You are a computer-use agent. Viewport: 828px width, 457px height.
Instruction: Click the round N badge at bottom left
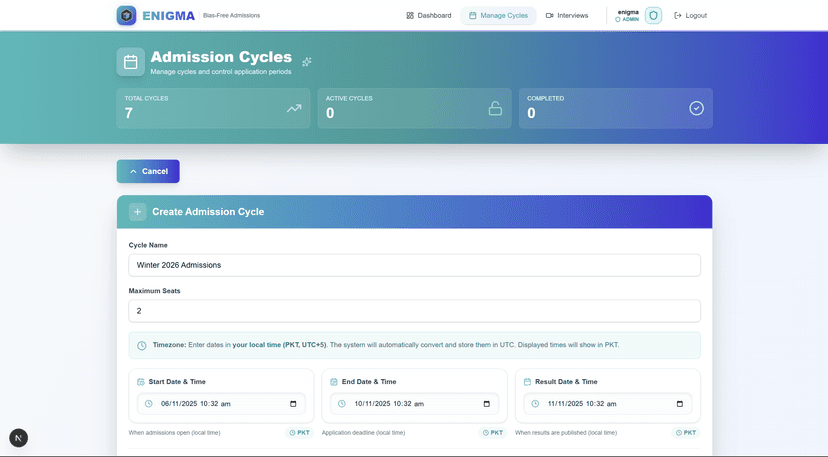tap(19, 438)
